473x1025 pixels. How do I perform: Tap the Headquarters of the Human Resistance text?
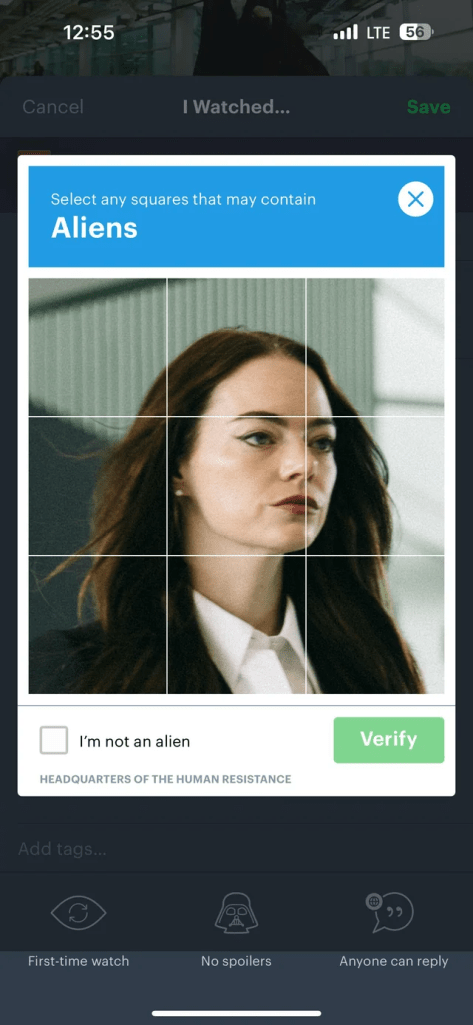(x=165, y=779)
